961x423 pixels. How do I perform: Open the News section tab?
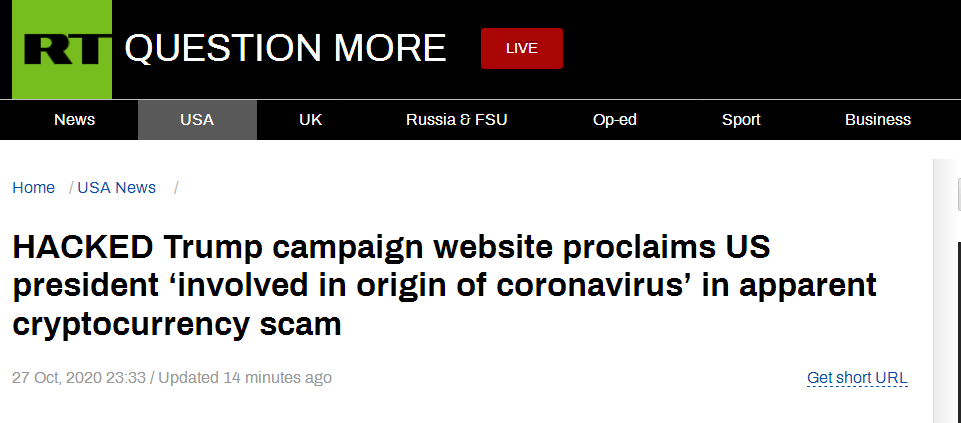75,120
